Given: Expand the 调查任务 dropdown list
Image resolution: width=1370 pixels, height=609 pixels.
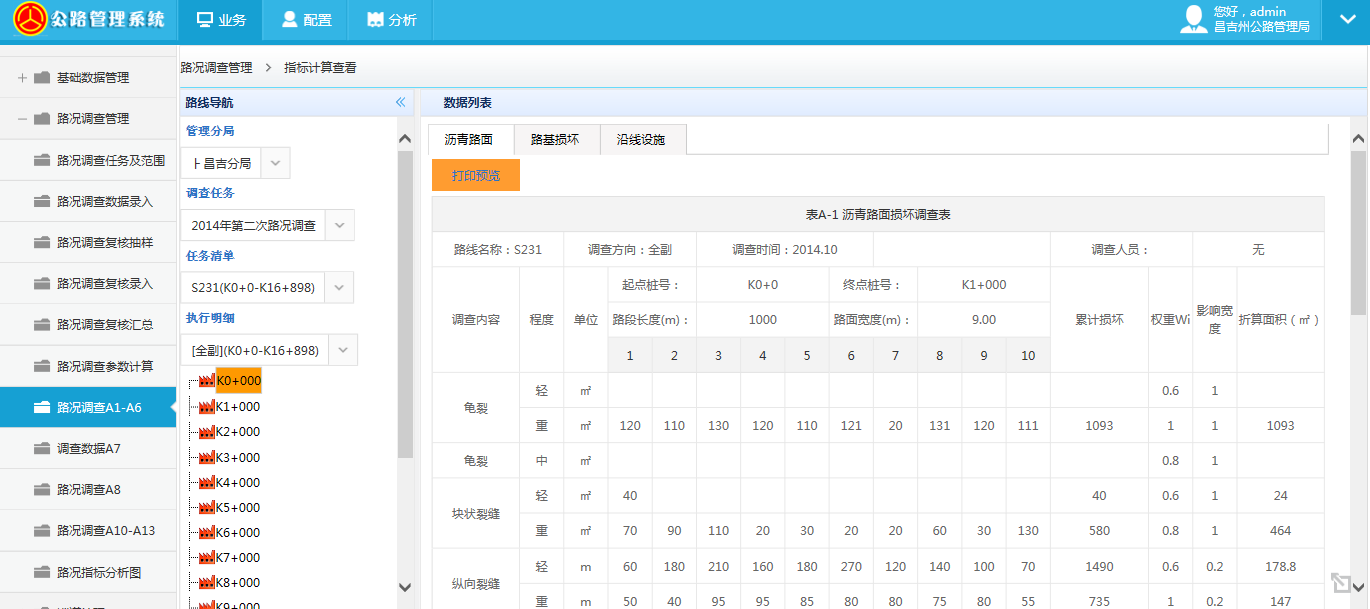Looking at the screenshot, I should tap(340, 225).
